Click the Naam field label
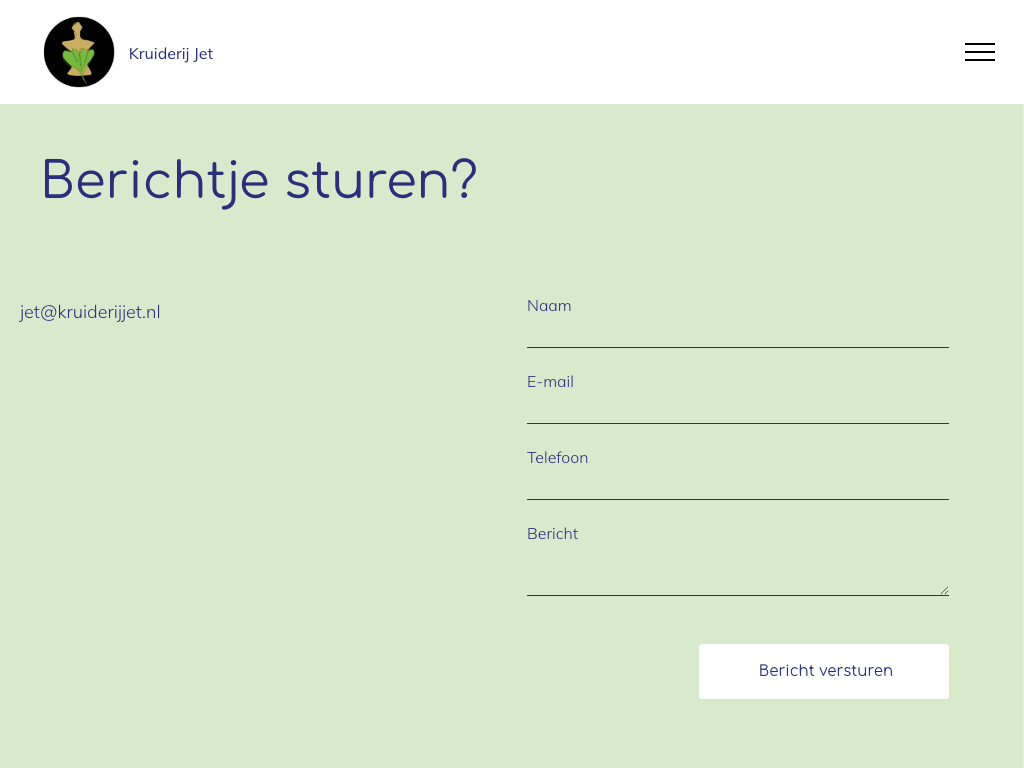The width and height of the screenshot is (1024, 768). tap(549, 306)
